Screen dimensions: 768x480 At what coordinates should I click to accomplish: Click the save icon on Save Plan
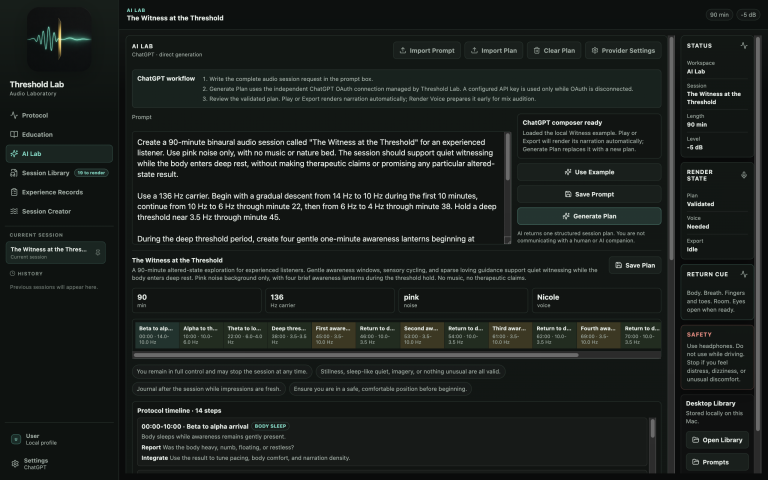(619, 265)
